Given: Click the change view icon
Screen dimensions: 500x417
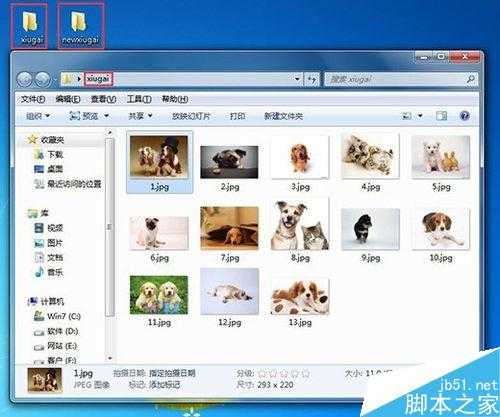Looking at the screenshot, I should point(407,116).
